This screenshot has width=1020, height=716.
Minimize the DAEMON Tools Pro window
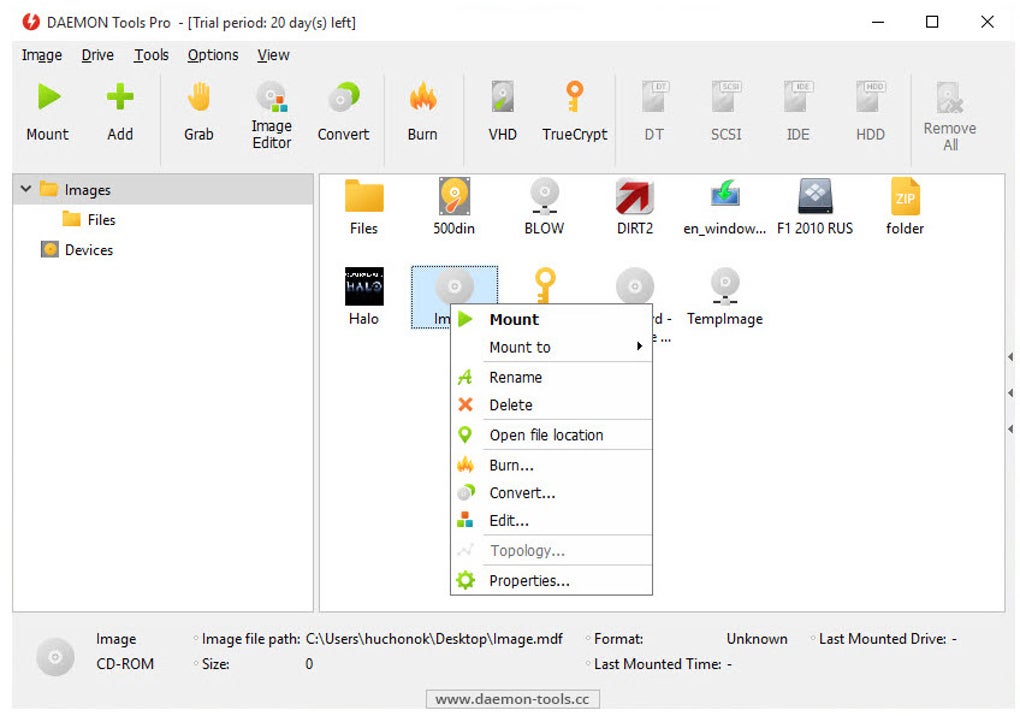coord(878,22)
